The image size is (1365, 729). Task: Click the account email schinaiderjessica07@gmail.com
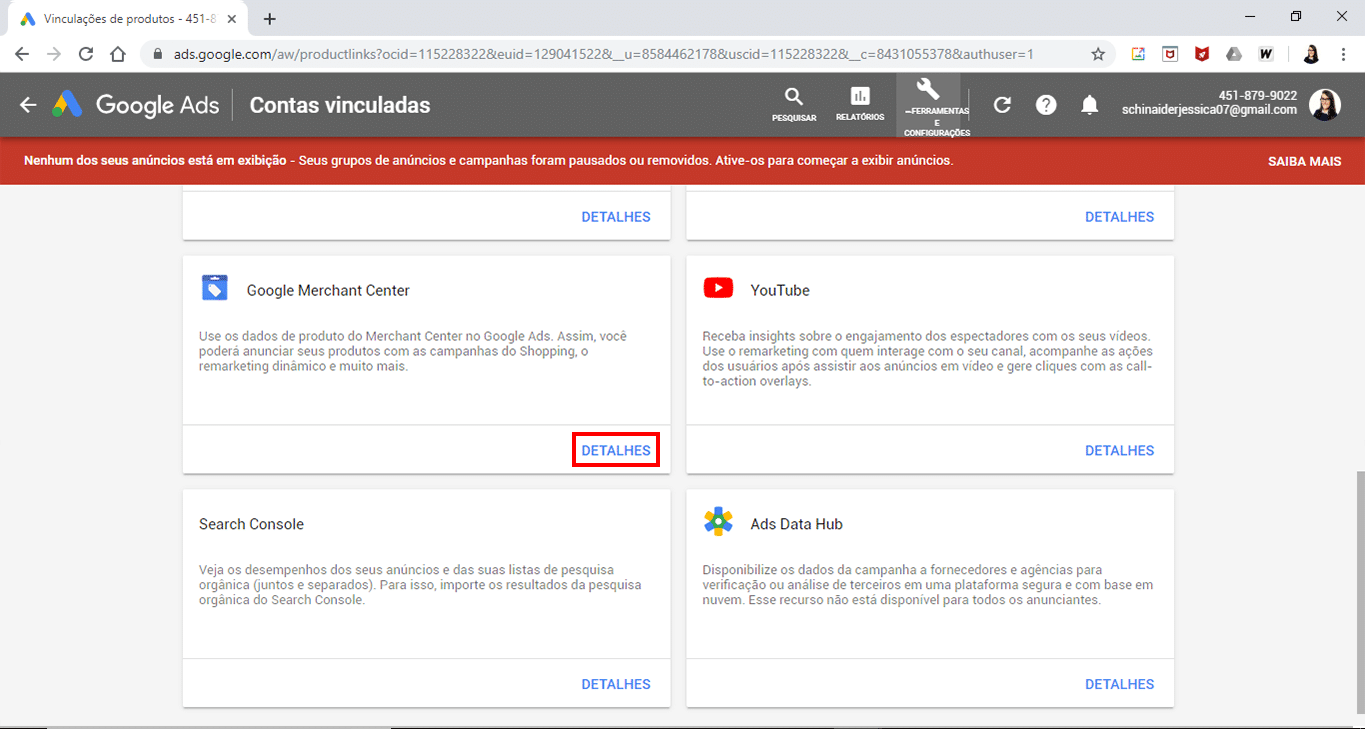[1209, 111]
